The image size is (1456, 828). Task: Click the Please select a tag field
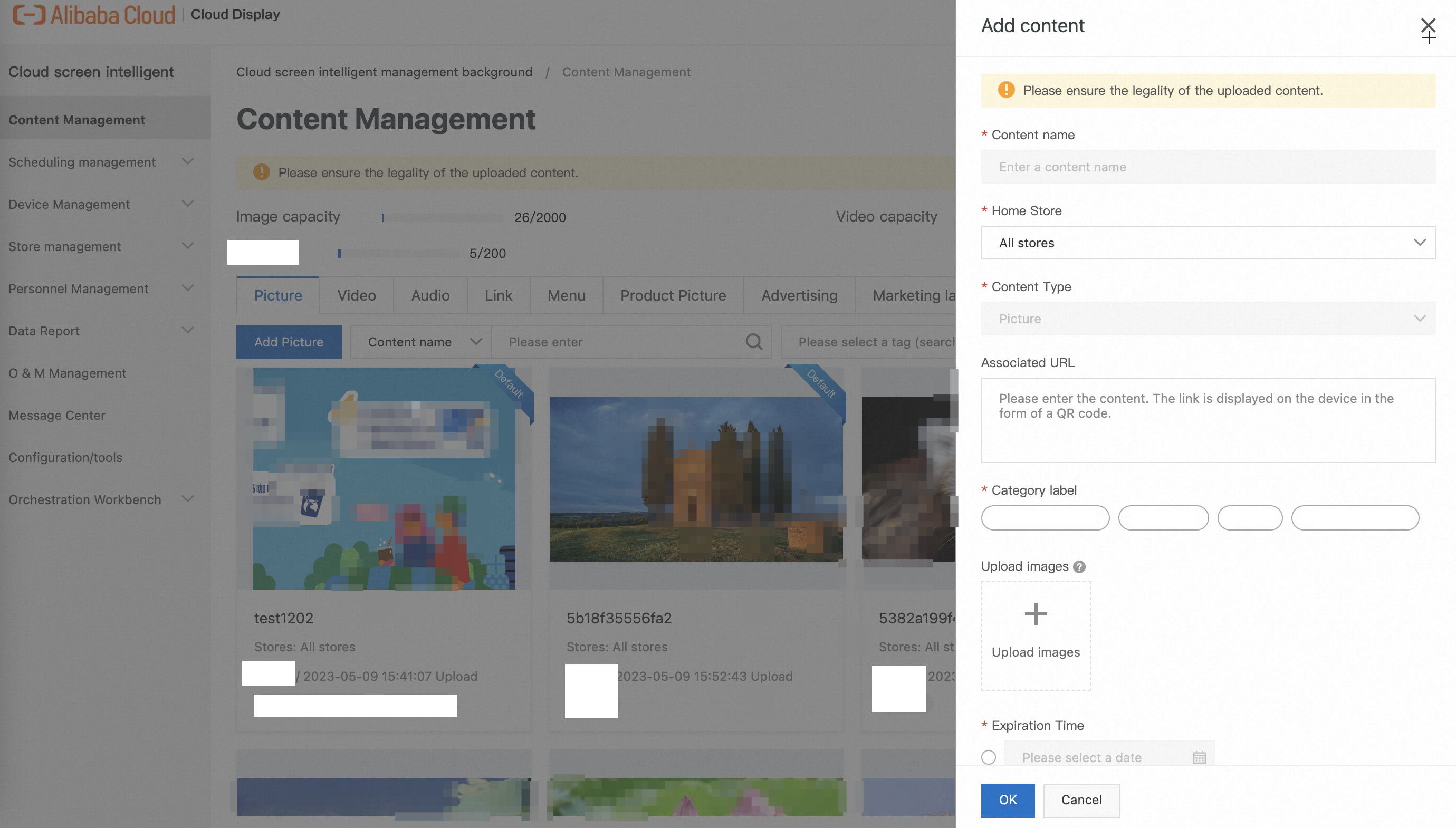pyautogui.click(x=868, y=342)
